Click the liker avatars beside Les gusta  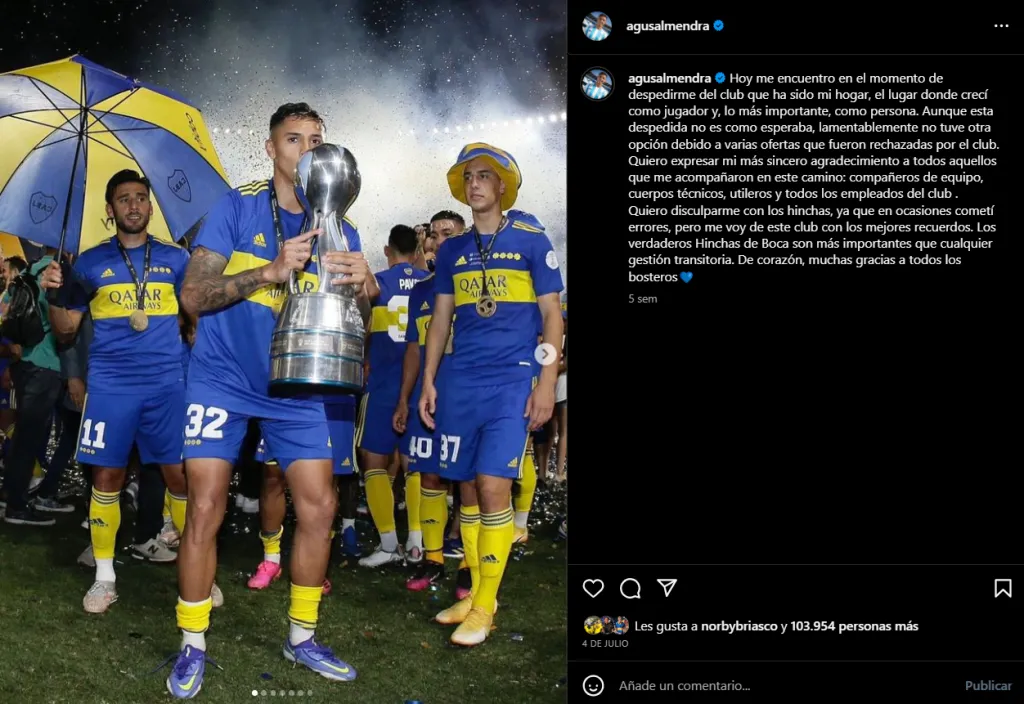point(607,626)
